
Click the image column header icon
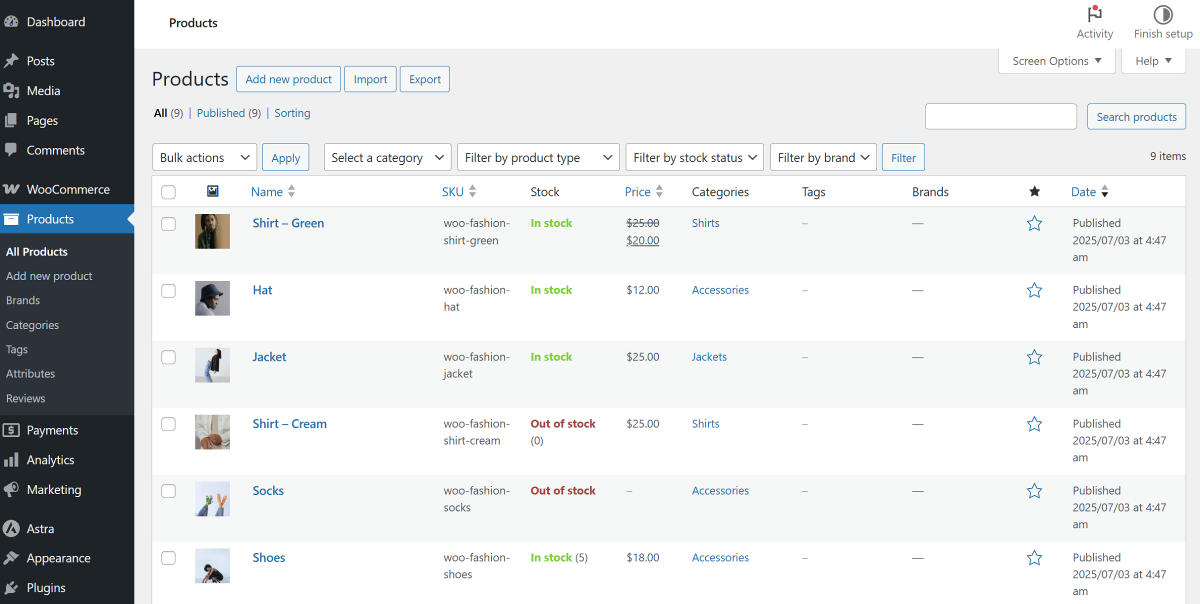[212, 192]
